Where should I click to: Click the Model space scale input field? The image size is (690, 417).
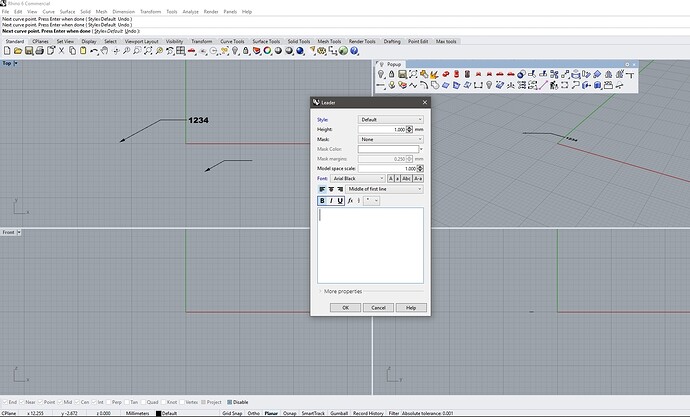coord(387,168)
